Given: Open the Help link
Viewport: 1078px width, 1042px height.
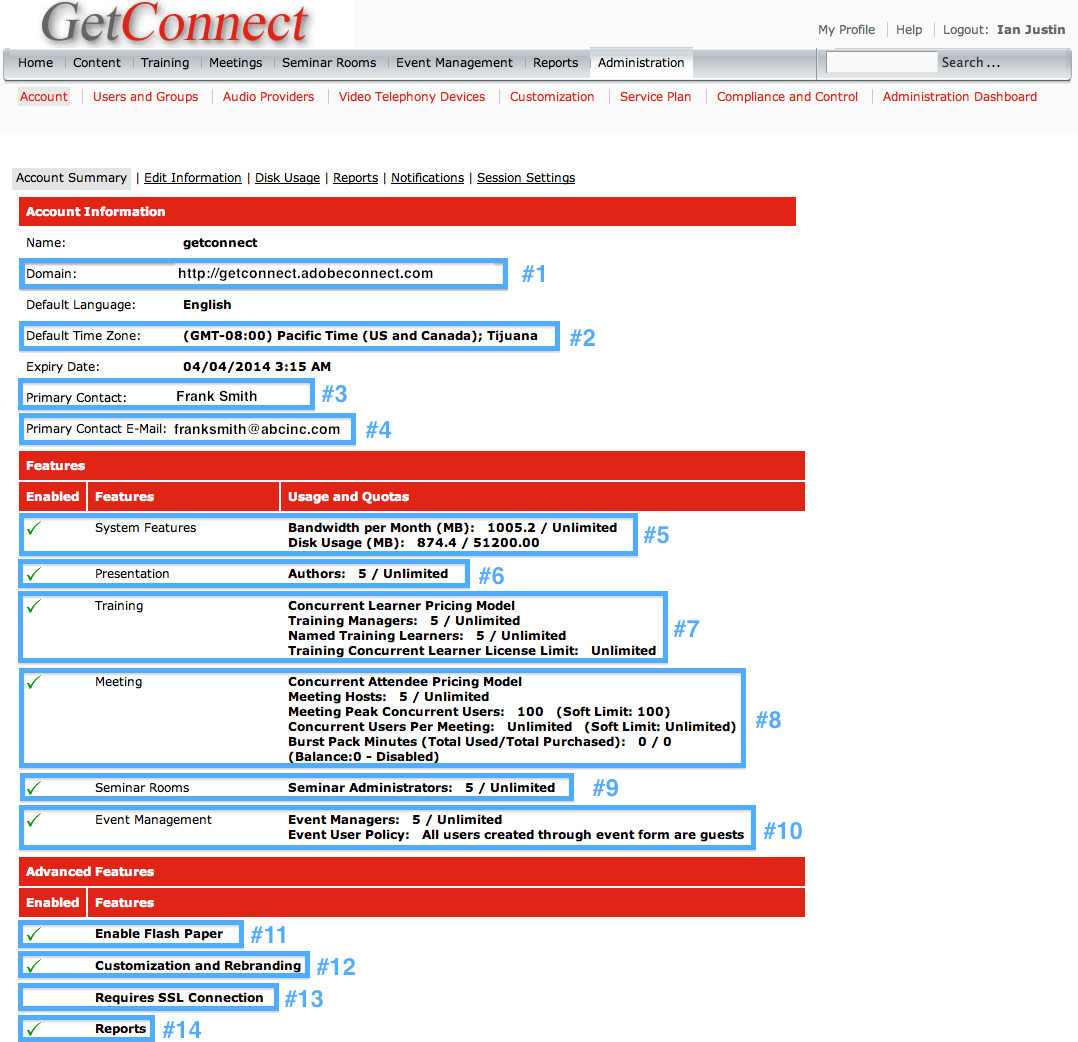Looking at the screenshot, I should (x=908, y=30).
